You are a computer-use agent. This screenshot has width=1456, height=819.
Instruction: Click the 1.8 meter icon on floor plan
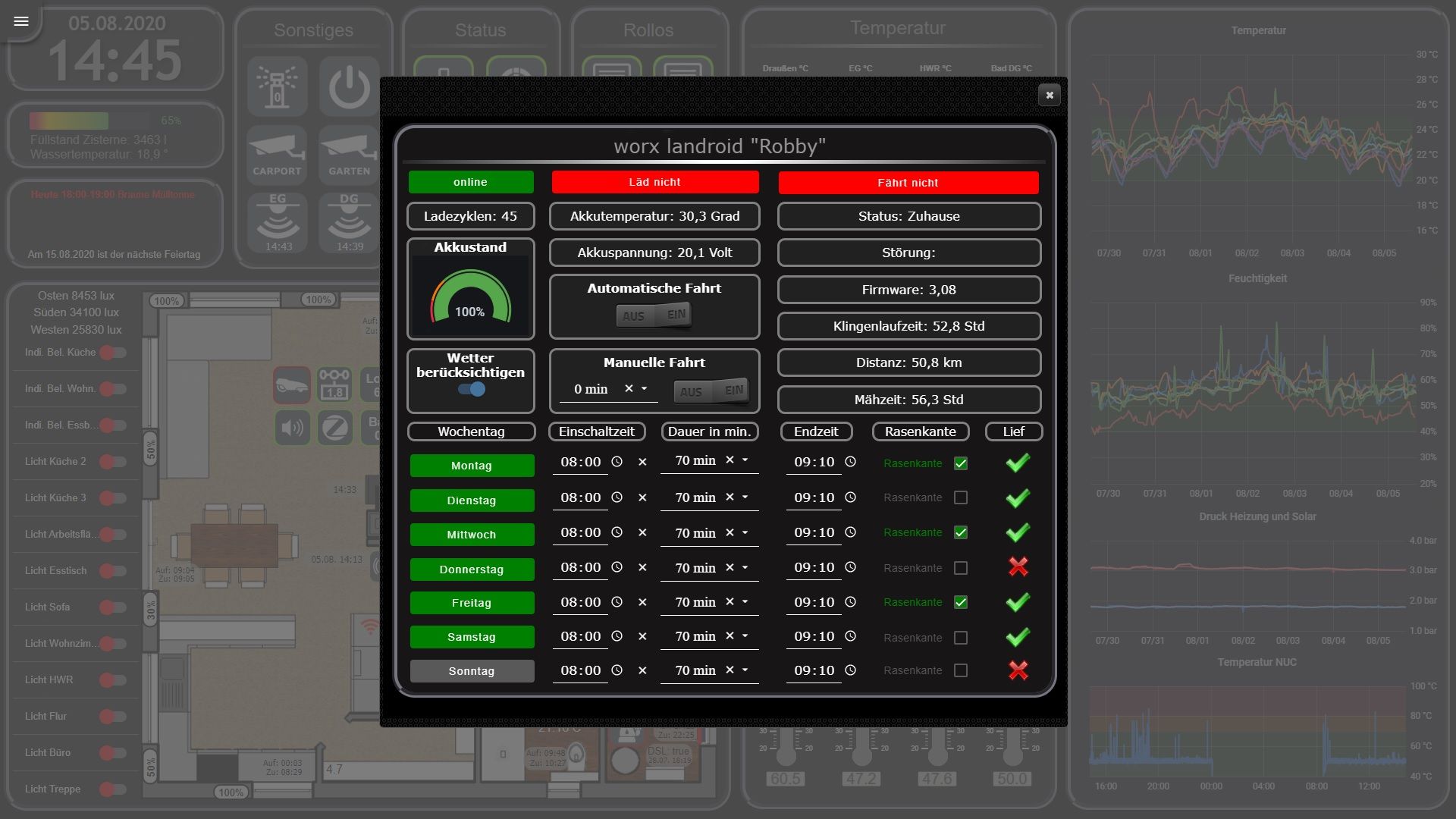click(x=334, y=385)
